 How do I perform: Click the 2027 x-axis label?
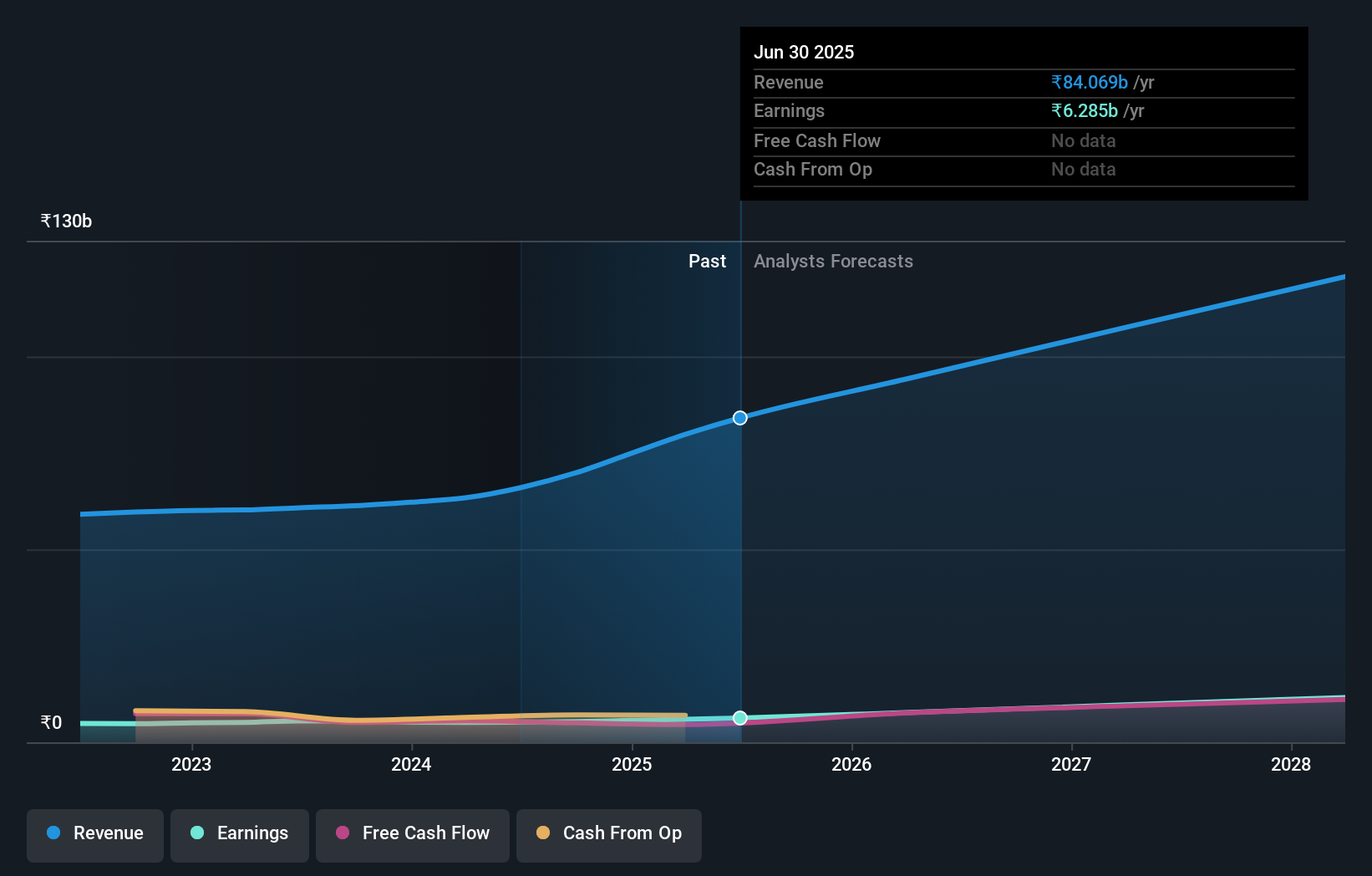(x=1071, y=764)
